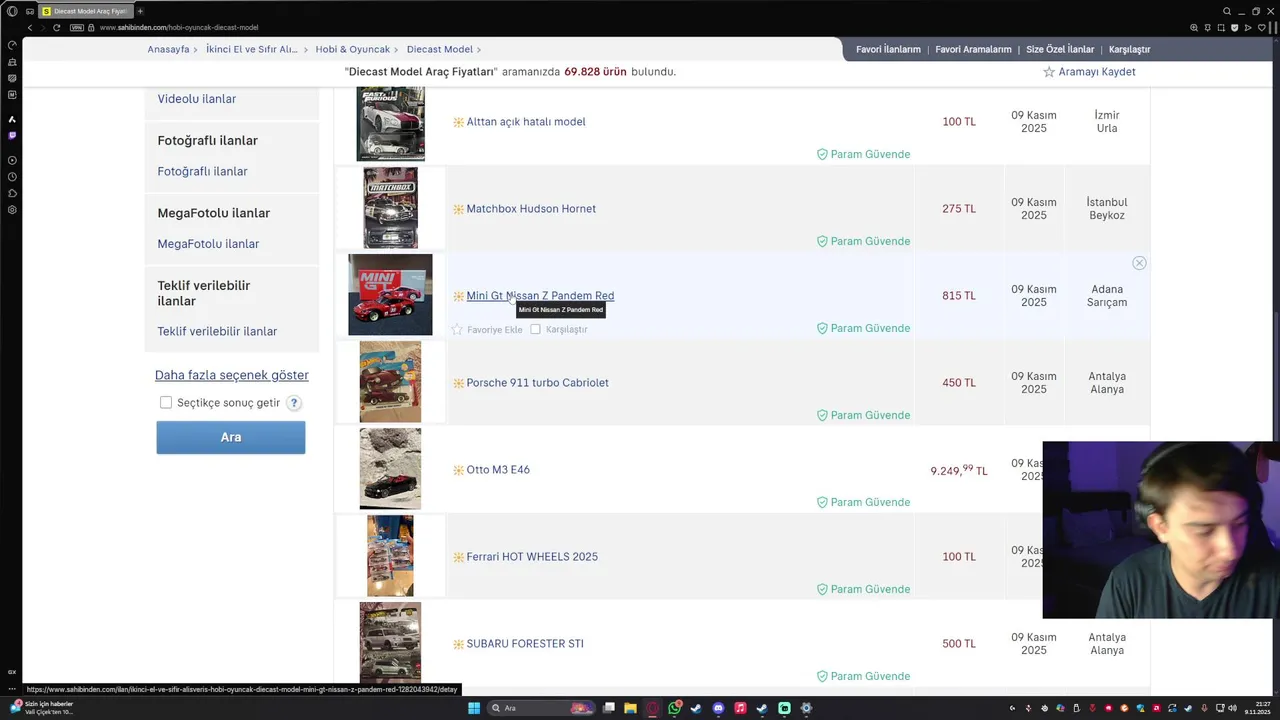Click the 815 TL price of Mini Gt
The image size is (1280, 720).
tap(959, 296)
